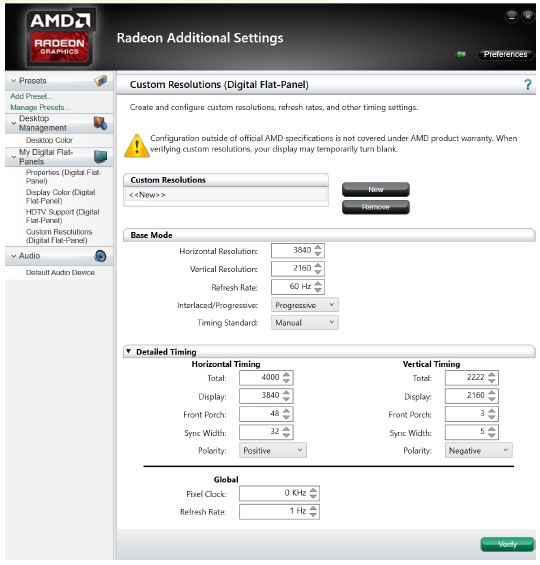The width and height of the screenshot is (540, 565).
Task: Decrease the Vertical Sync Width value
Action: point(492,435)
